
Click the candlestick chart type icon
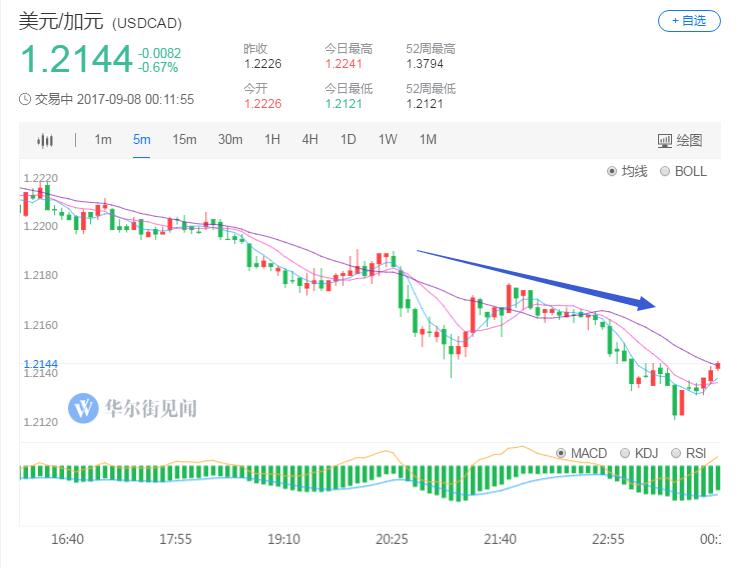45,140
